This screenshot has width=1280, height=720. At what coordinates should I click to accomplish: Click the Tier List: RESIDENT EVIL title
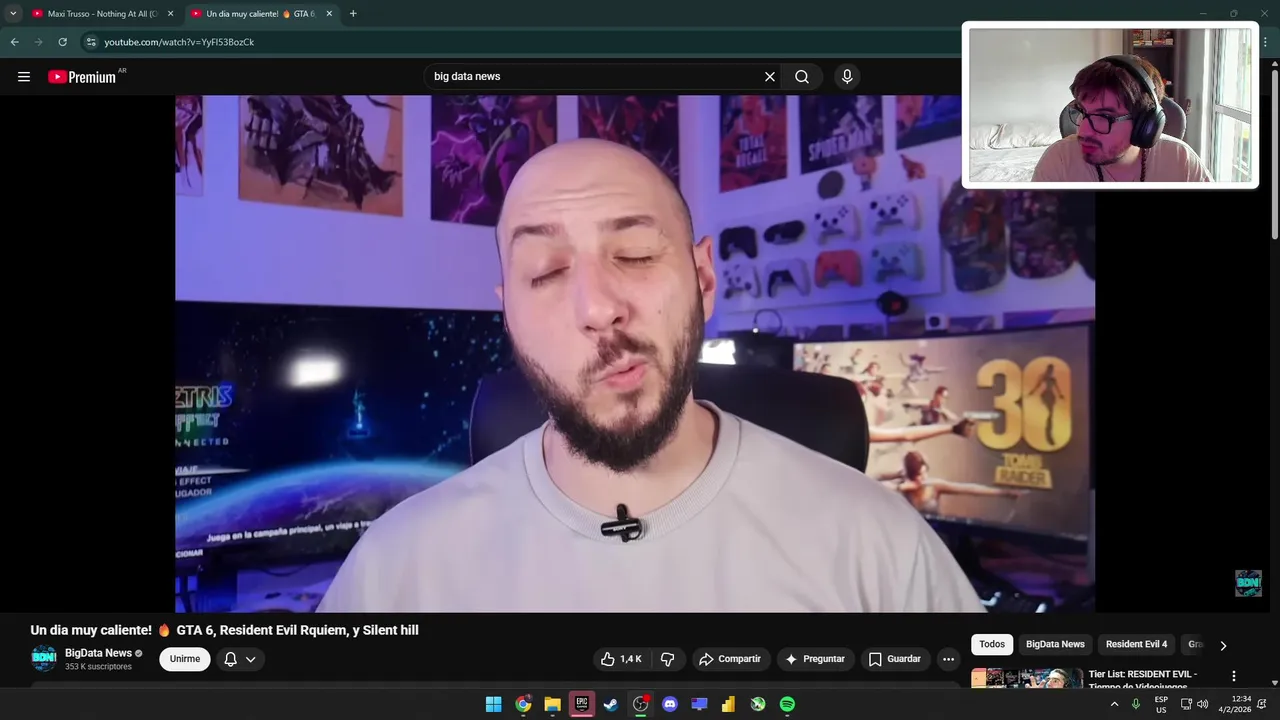click(1143, 680)
